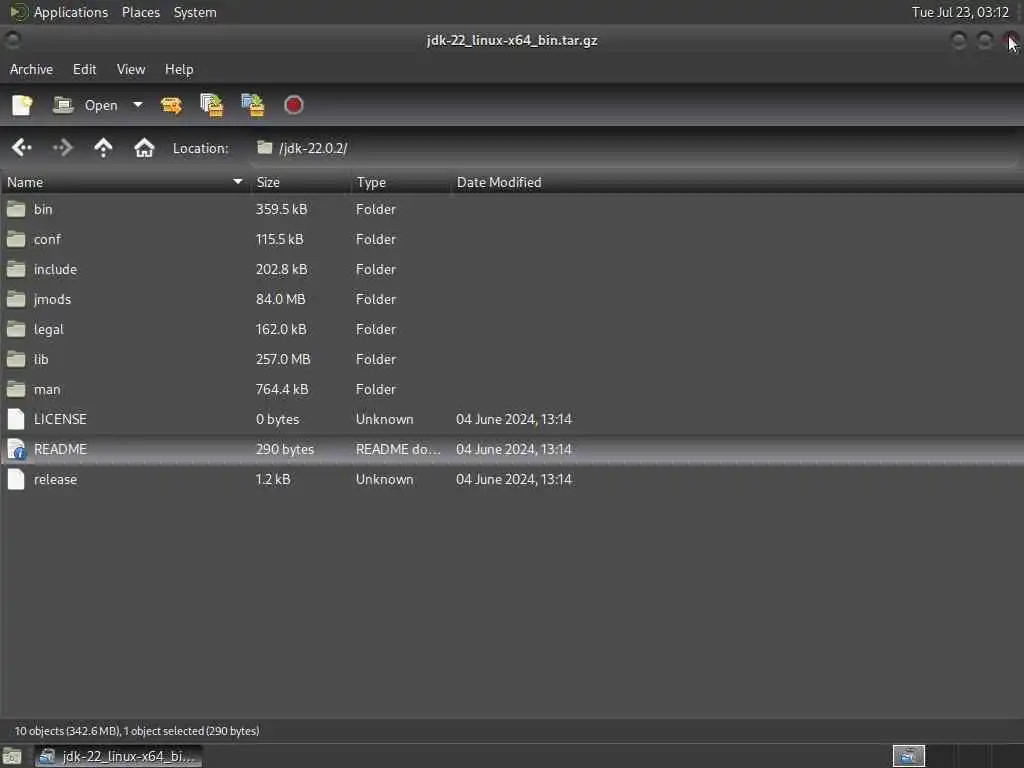
Task: Create a new archive with toolbar icon
Action: point(22,105)
